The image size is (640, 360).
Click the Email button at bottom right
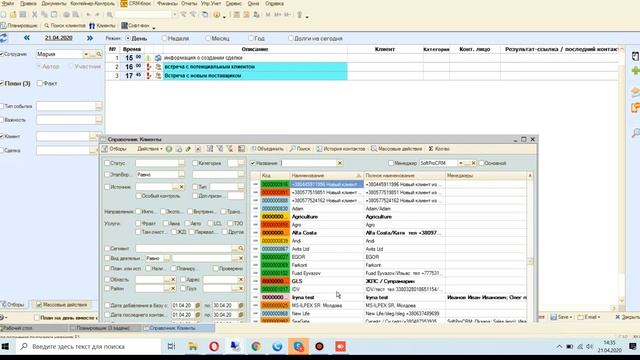coord(589,317)
